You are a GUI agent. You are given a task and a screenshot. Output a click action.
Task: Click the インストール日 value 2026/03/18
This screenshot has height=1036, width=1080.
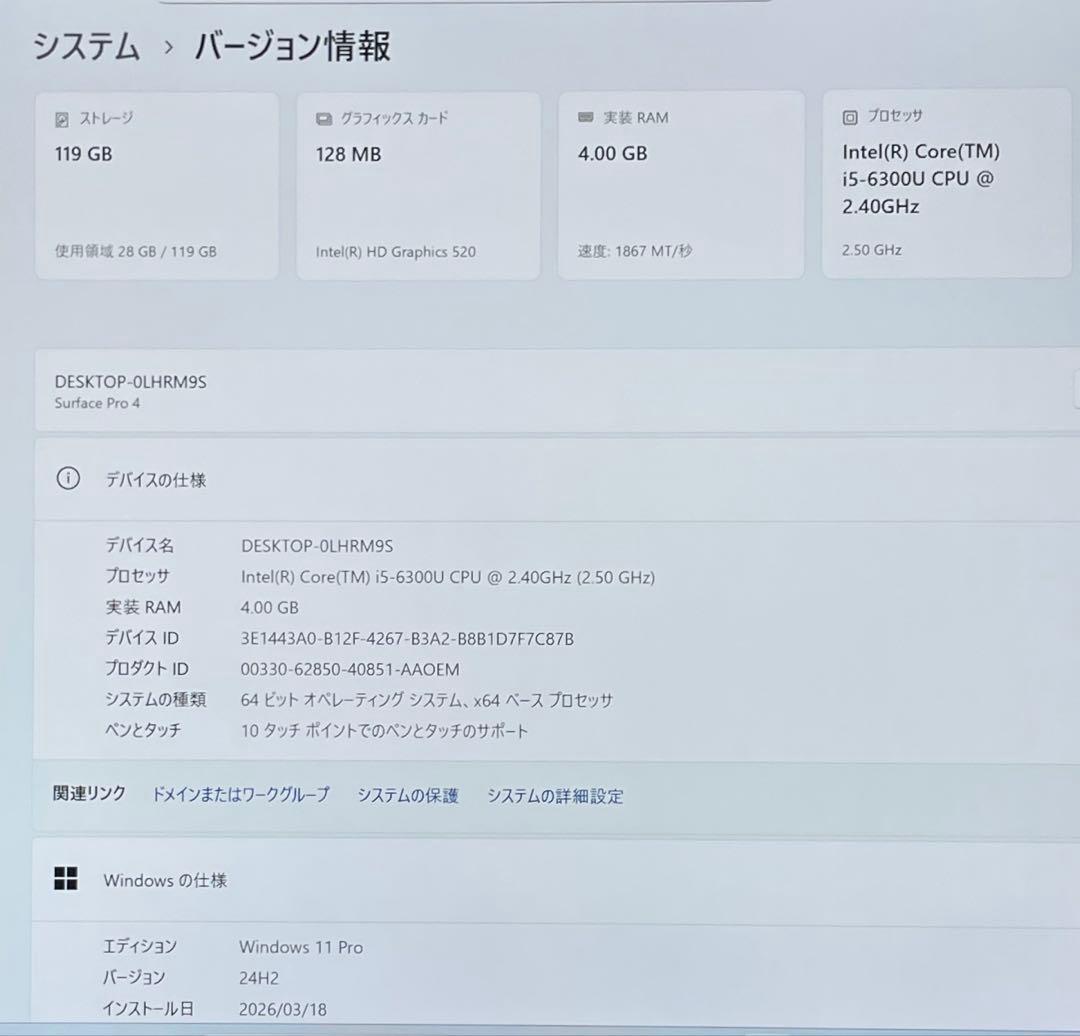[x=282, y=1009]
